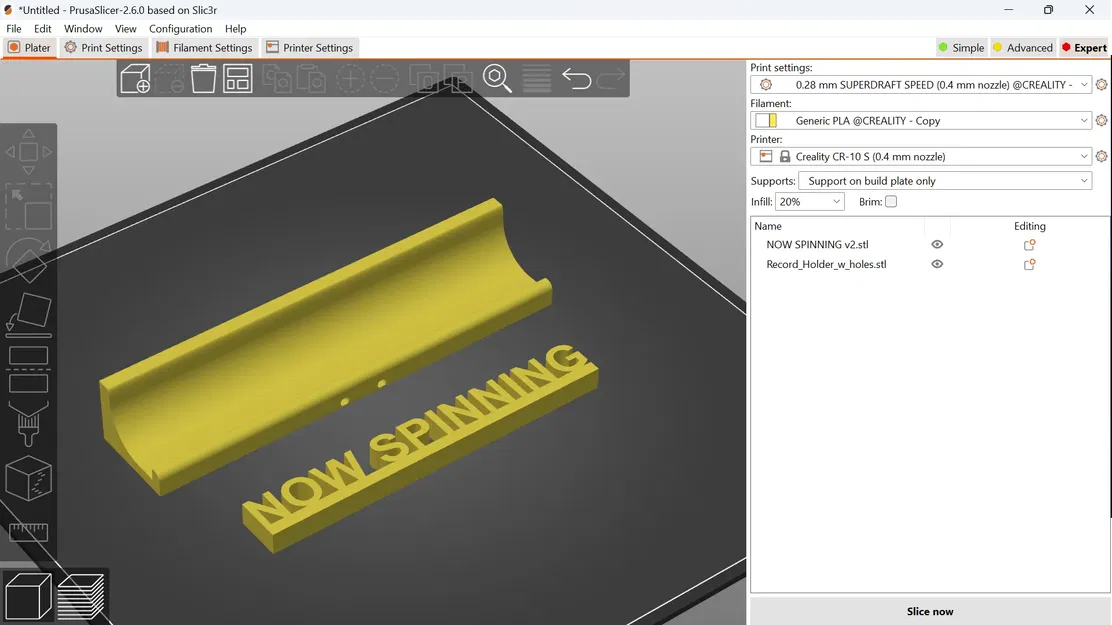The width and height of the screenshot is (1112, 625).
Task: Click the Add model toolbar icon
Action: point(135,78)
